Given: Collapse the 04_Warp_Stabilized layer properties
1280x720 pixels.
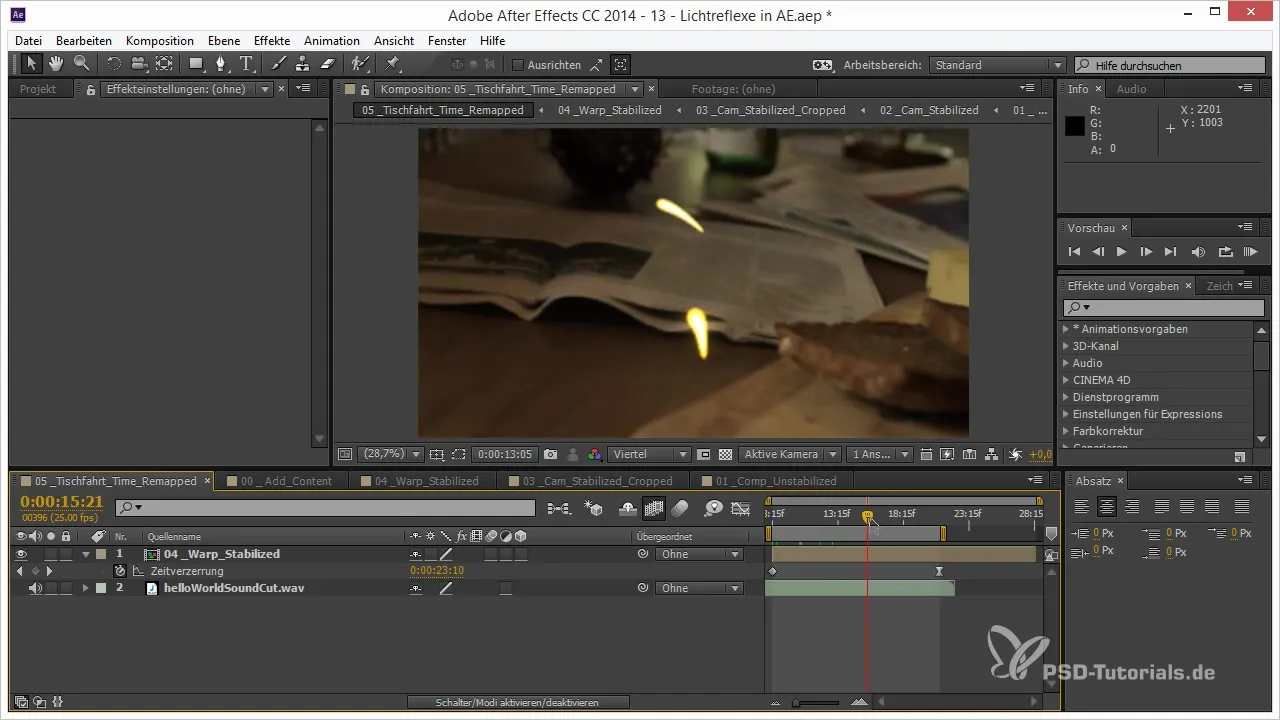Looking at the screenshot, I should click(86, 554).
